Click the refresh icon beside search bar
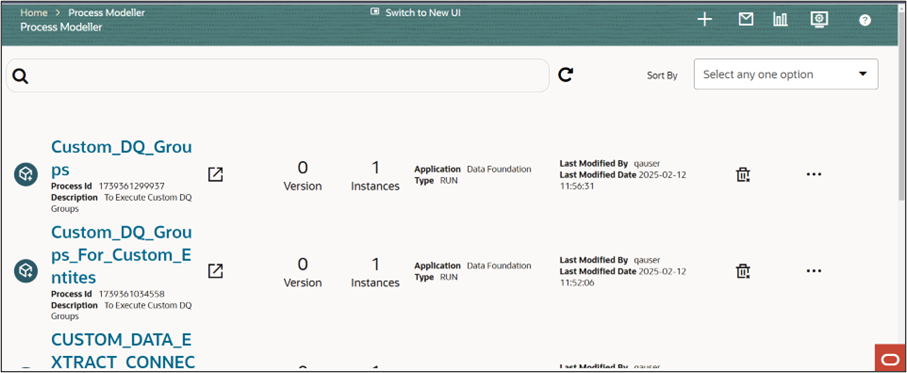907x373 pixels. [566, 75]
